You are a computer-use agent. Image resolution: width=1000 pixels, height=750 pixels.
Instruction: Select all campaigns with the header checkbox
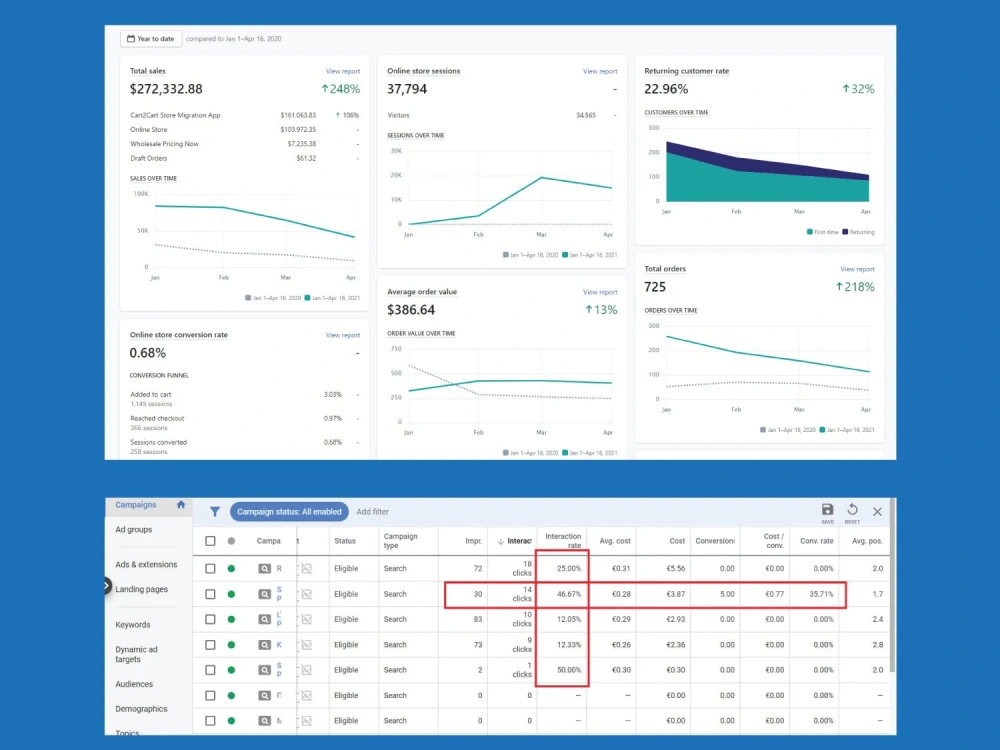[210, 541]
